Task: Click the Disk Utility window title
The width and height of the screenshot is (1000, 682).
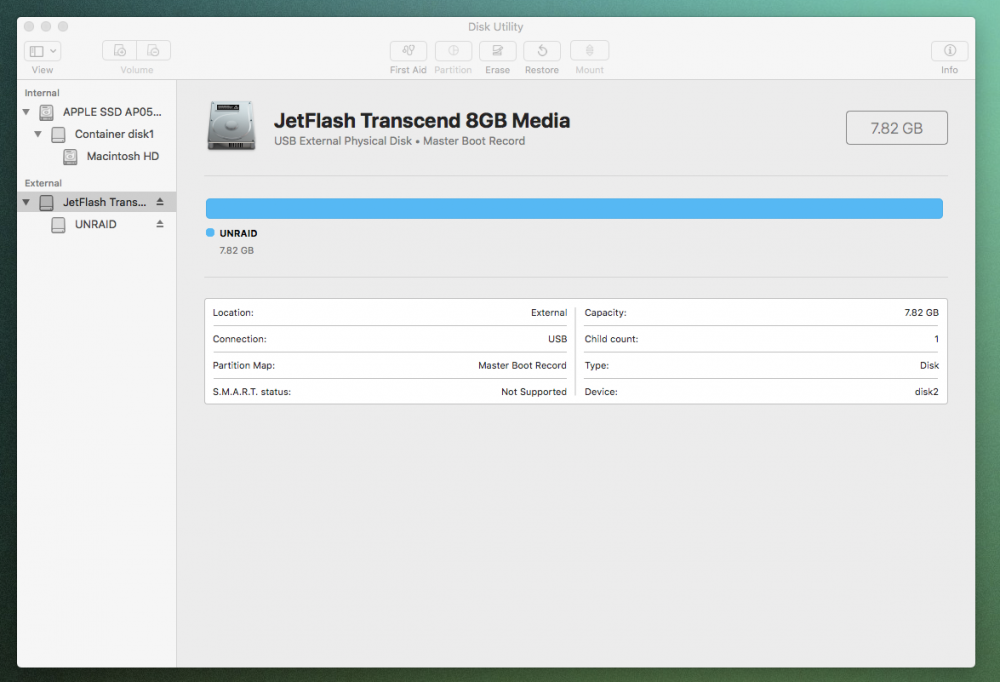Action: (x=496, y=27)
